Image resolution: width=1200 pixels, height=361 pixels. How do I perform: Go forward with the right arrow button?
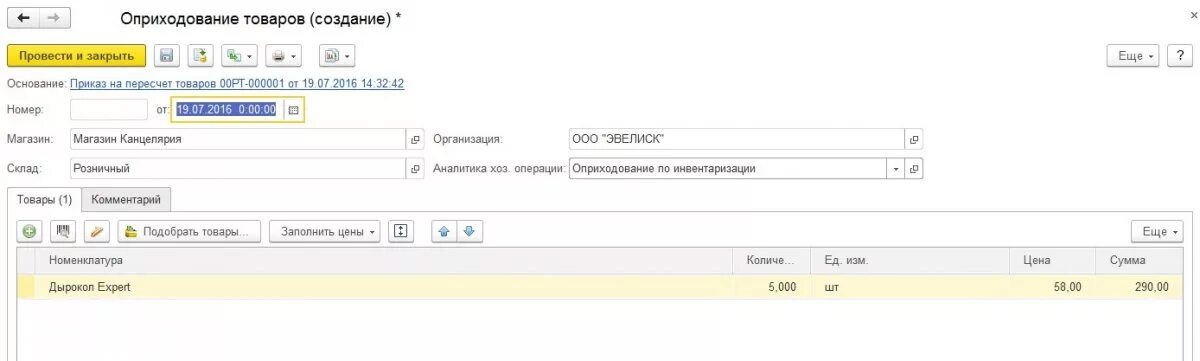55,18
